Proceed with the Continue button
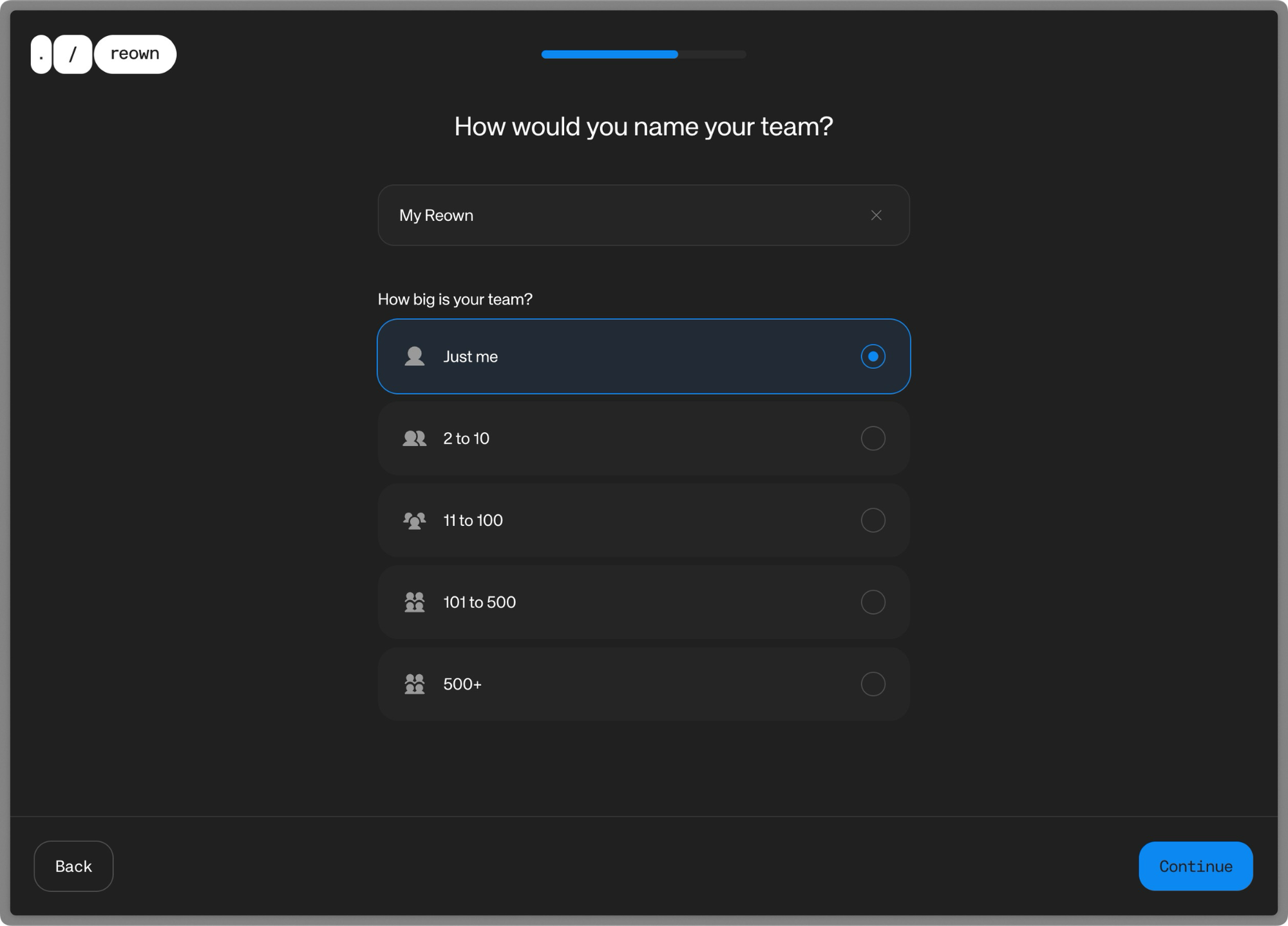 (1195, 866)
